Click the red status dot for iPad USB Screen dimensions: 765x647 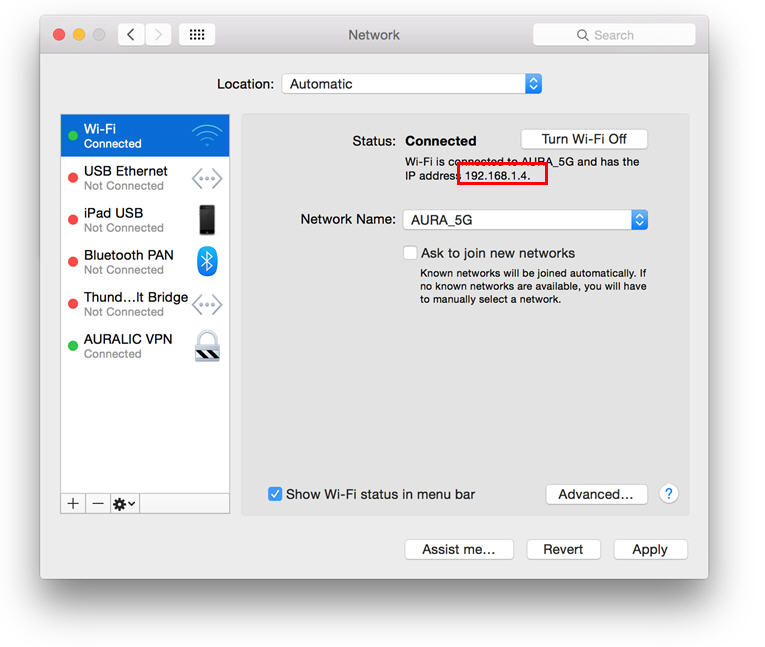(x=73, y=220)
